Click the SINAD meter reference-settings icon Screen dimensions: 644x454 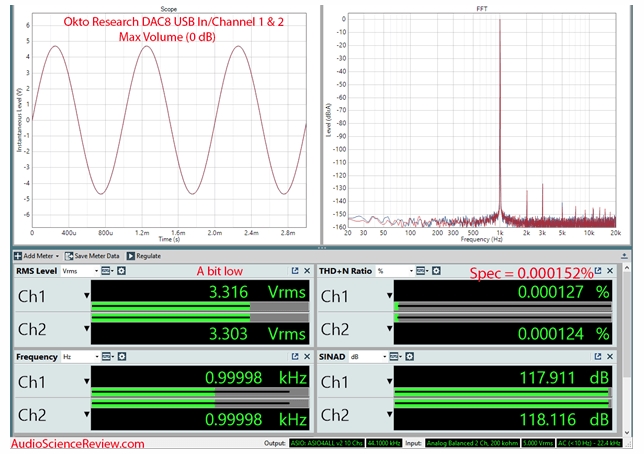click(395, 357)
